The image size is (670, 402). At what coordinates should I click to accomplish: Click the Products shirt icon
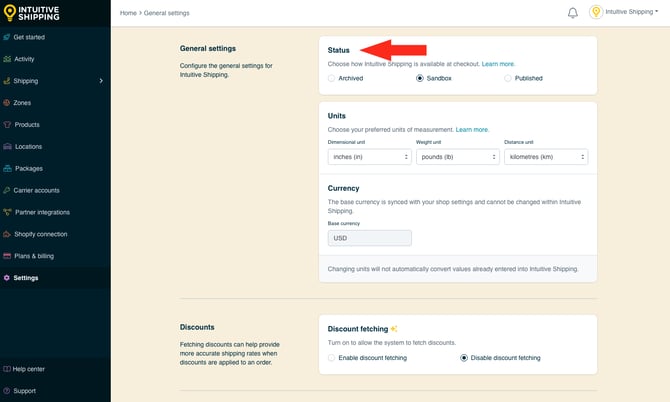[x=7, y=124]
